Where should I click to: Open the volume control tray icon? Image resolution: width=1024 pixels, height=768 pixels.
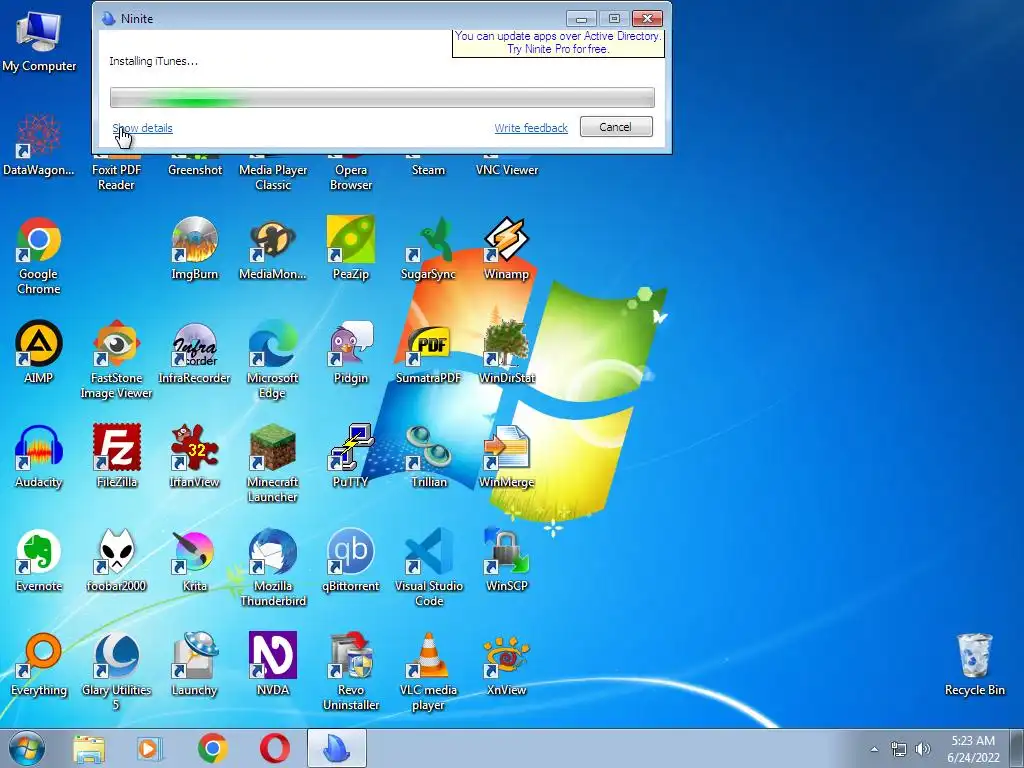(x=923, y=749)
